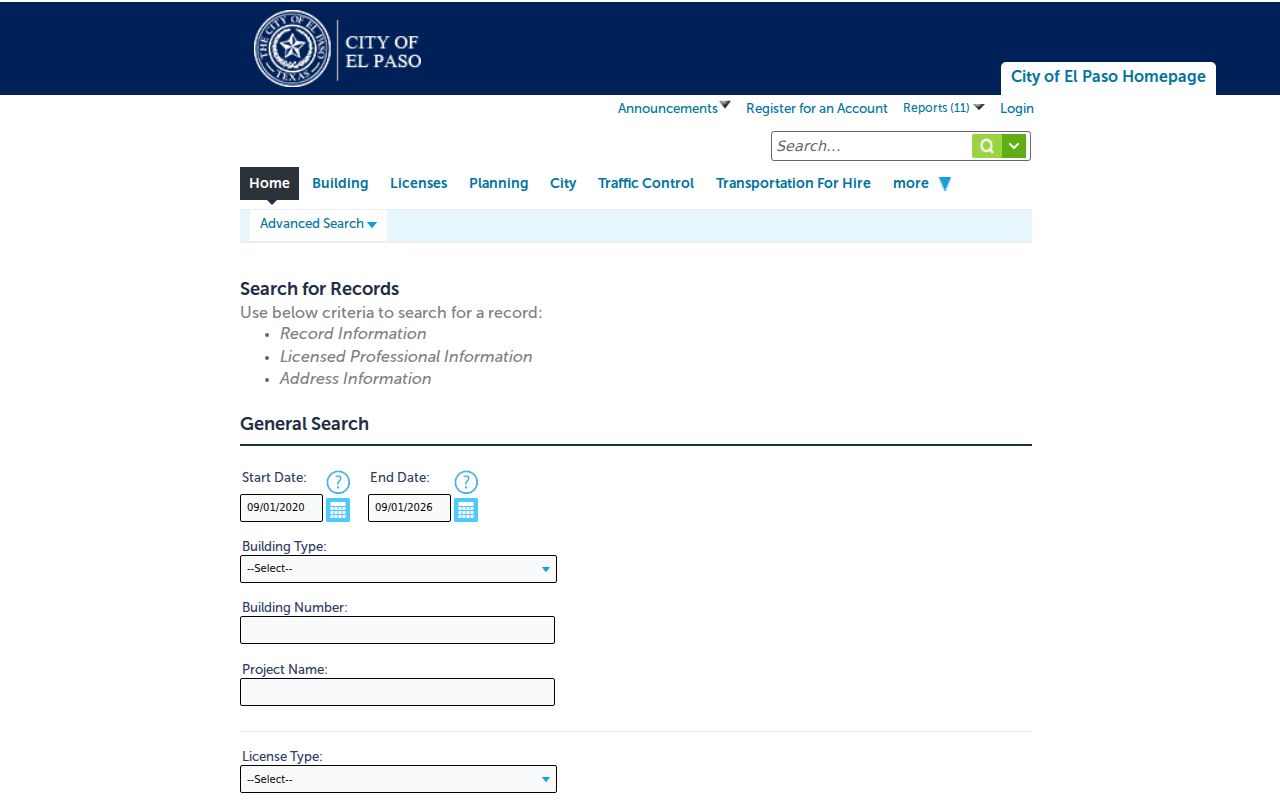Open the Traffic Control tab
The image size is (1280, 800).
tap(646, 183)
